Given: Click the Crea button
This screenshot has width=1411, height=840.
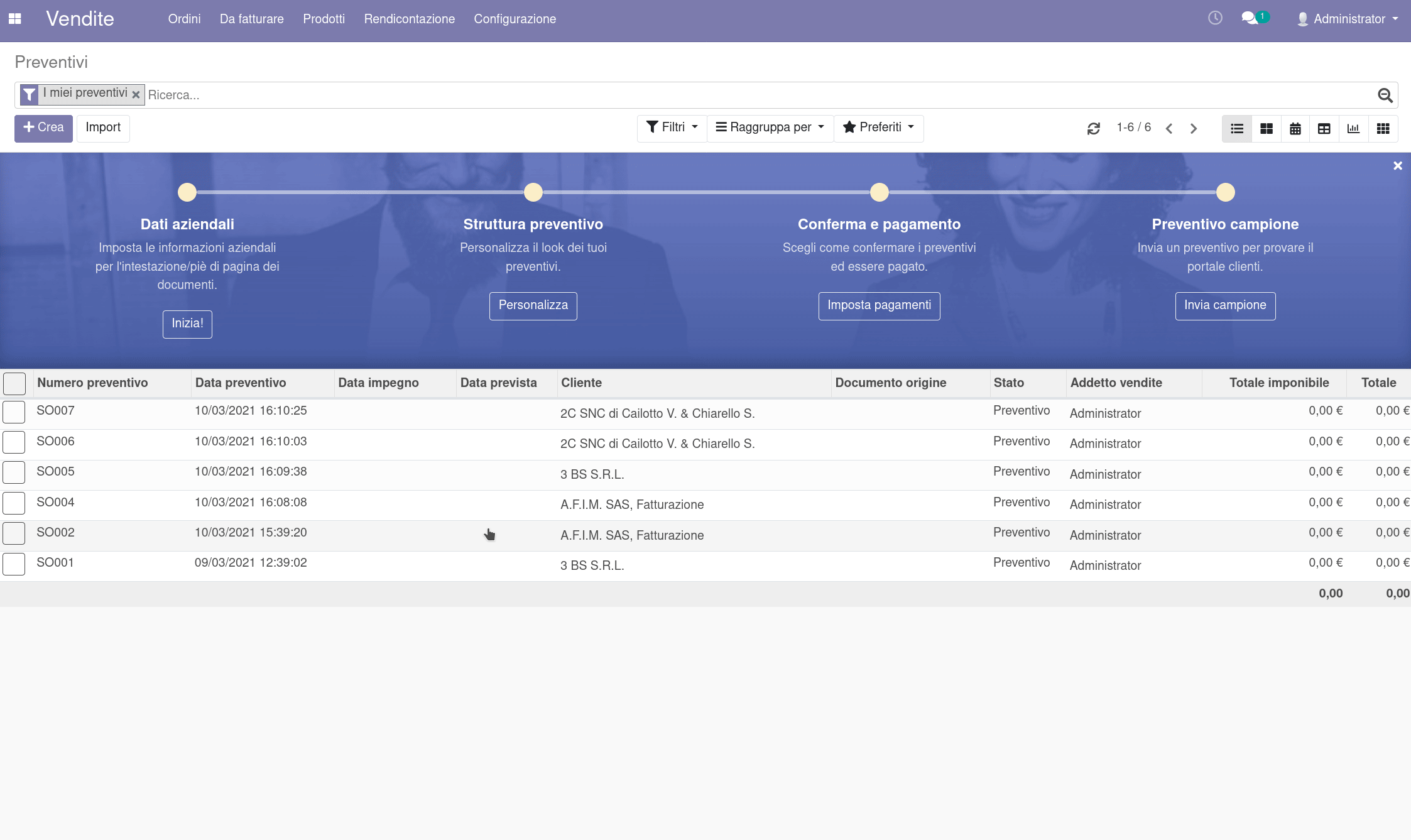Looking at the screenshot, I should click(x=43, y=128).
